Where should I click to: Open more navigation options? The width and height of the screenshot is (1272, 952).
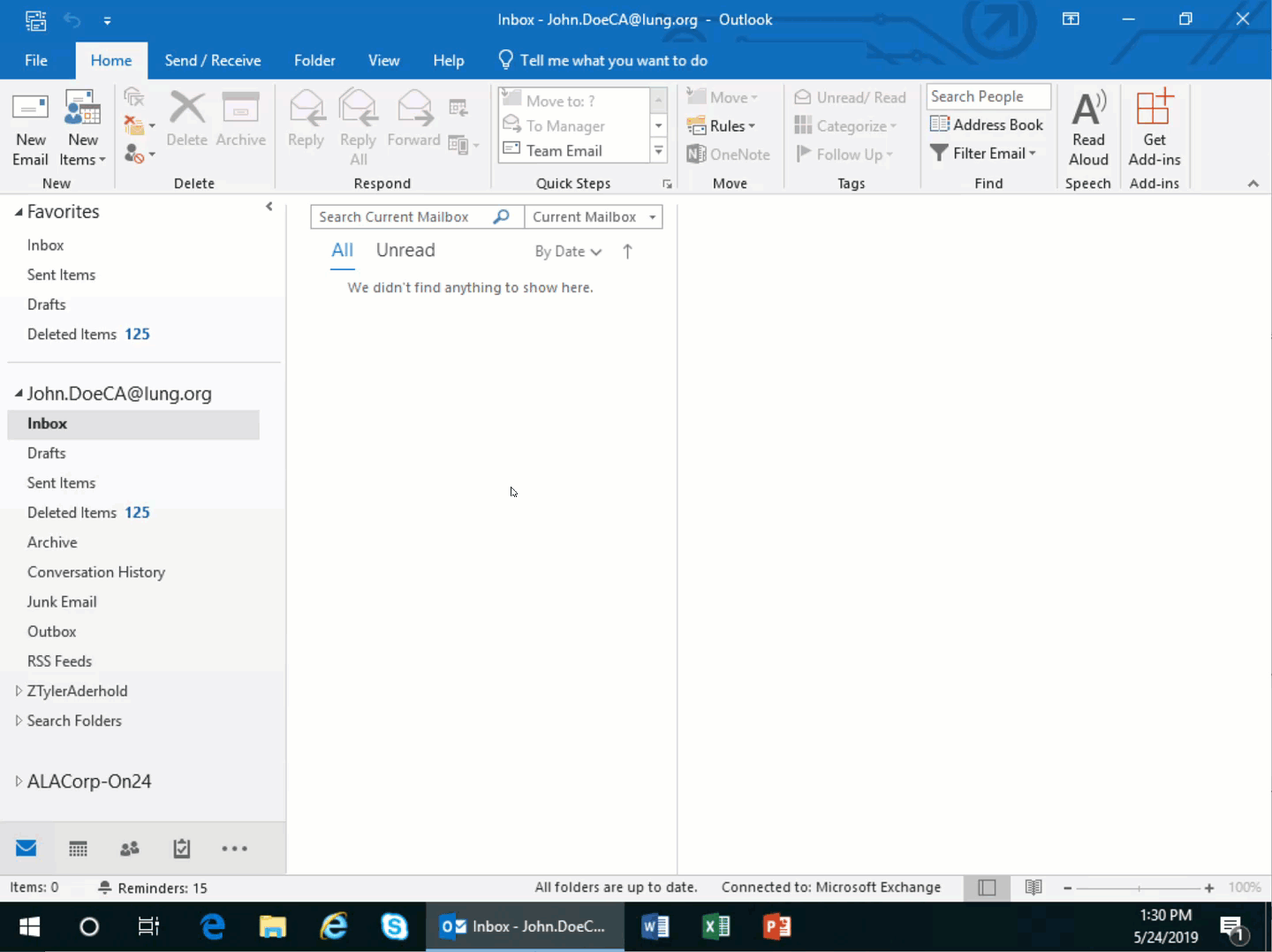point(234,849)
